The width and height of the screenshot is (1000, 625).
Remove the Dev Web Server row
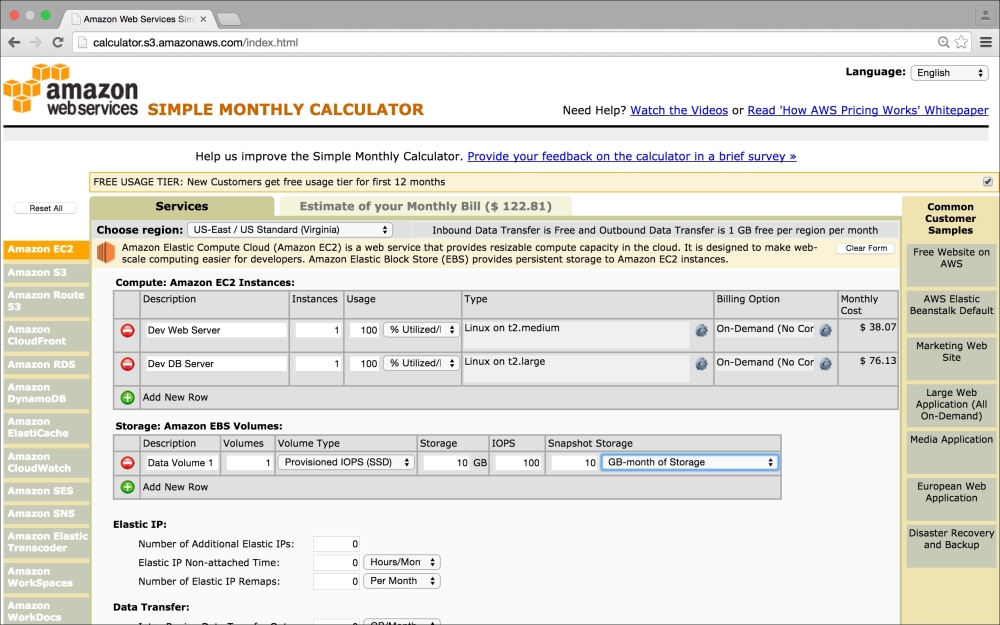pos(128,330)
